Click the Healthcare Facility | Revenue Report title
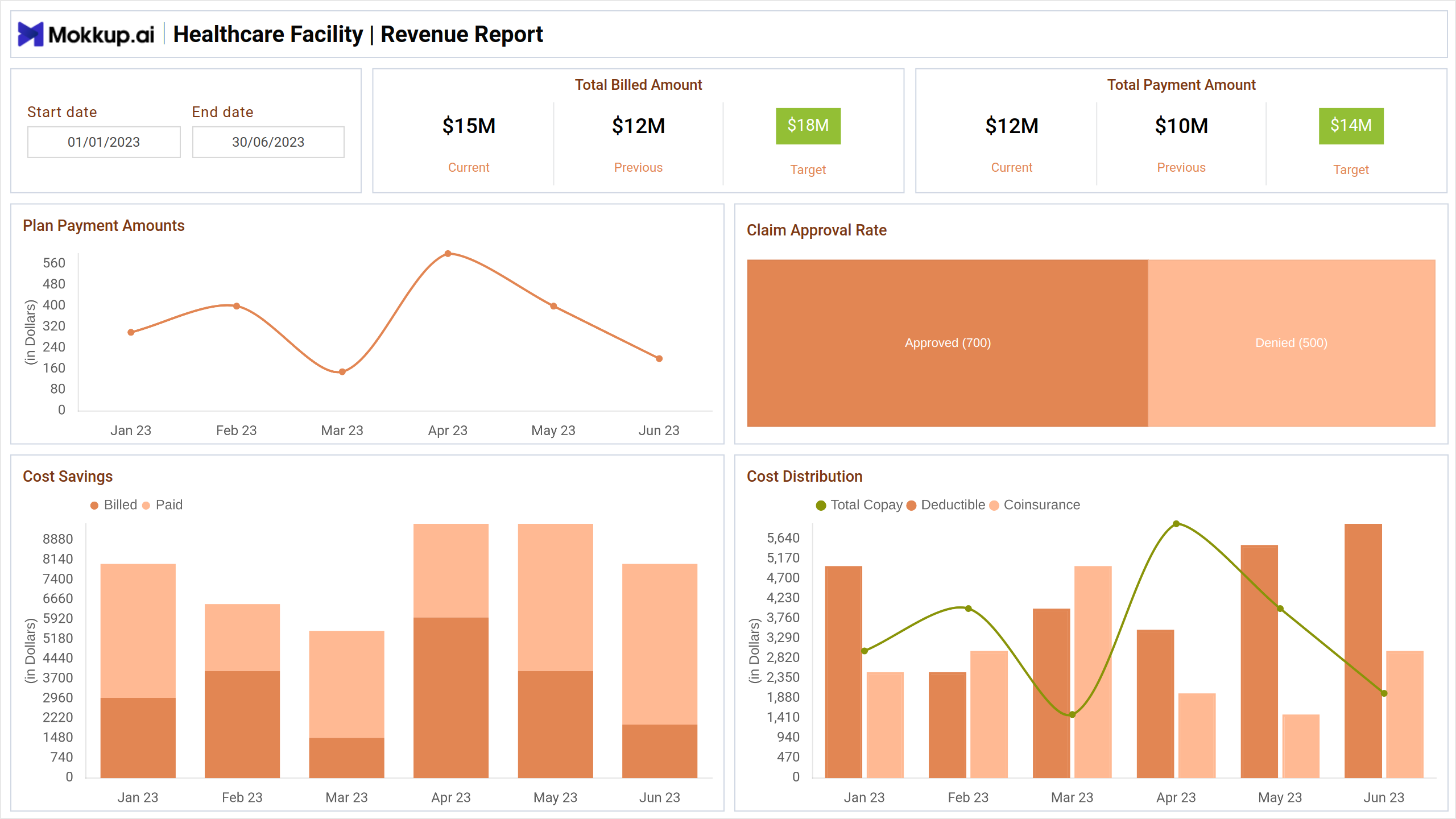 coord(358,34)
